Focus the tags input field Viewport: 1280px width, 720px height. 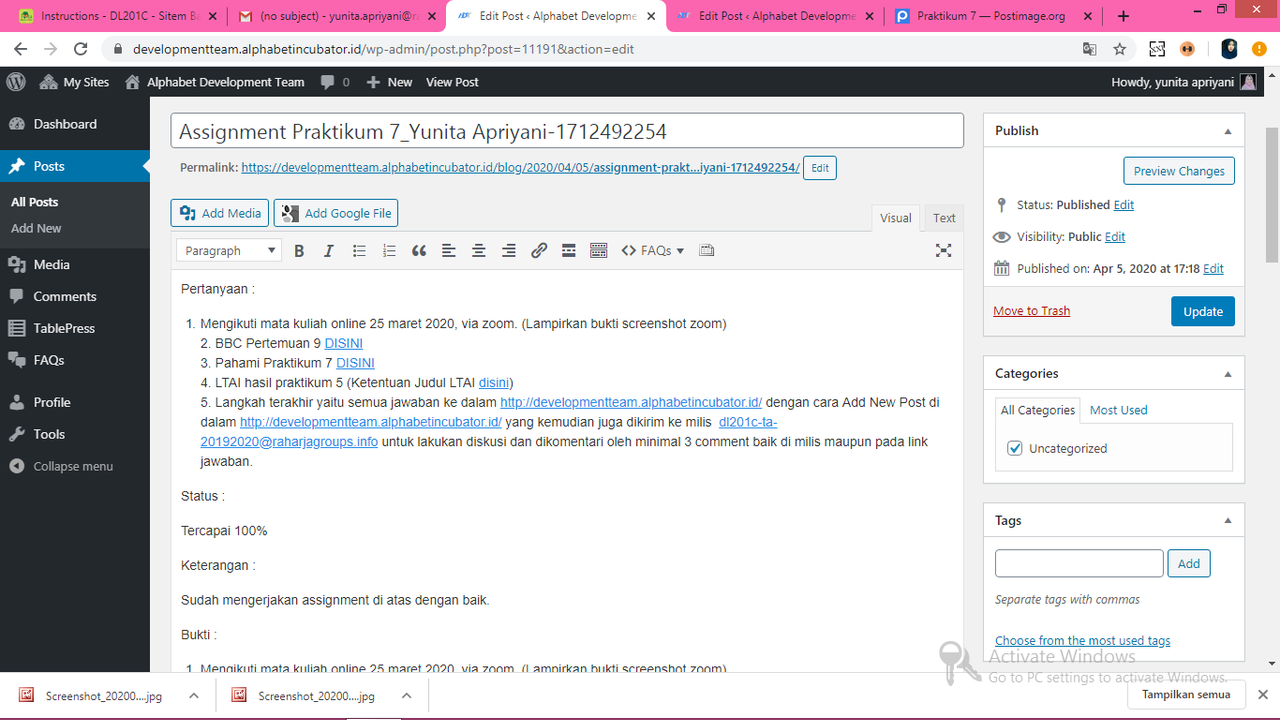coord(1079,564)
